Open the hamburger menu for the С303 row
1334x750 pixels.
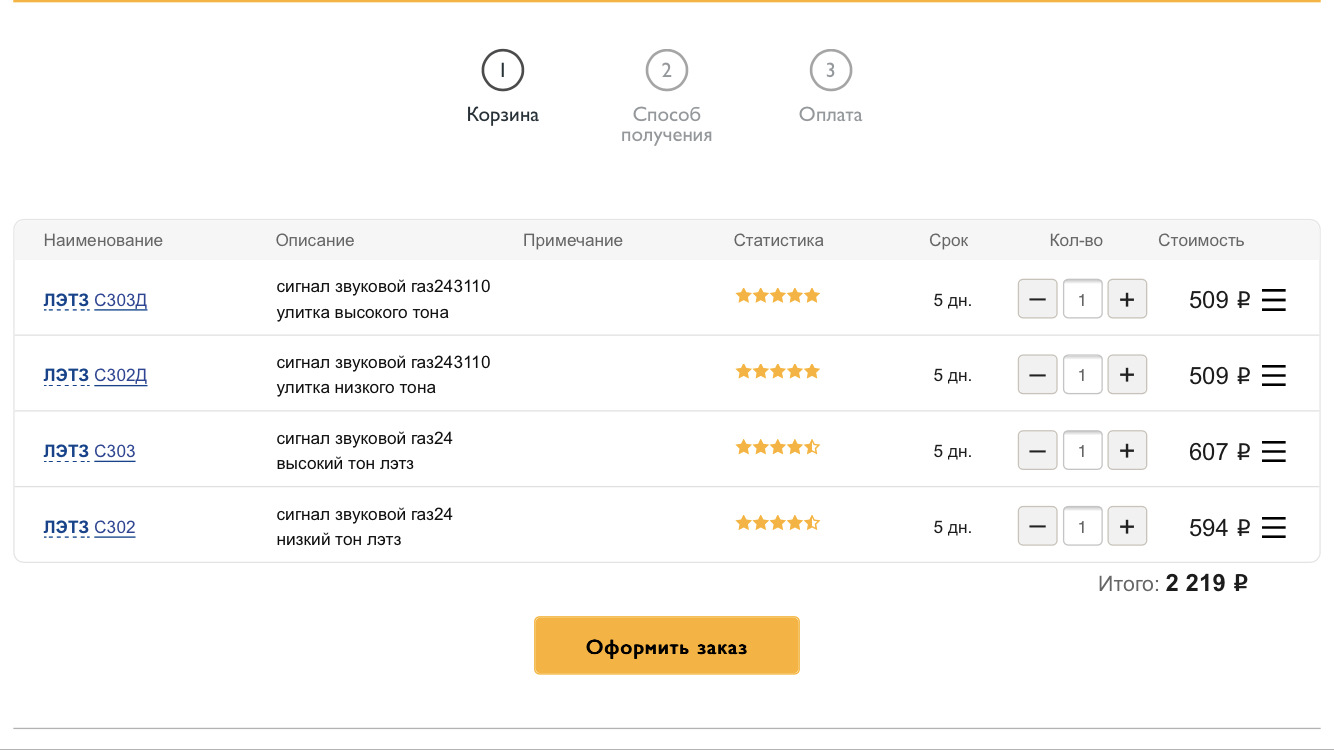(x=1273, y=452)
